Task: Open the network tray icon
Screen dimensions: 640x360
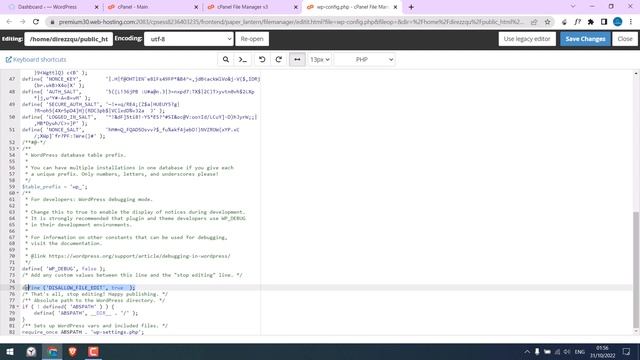Action: tap(557, 351)
